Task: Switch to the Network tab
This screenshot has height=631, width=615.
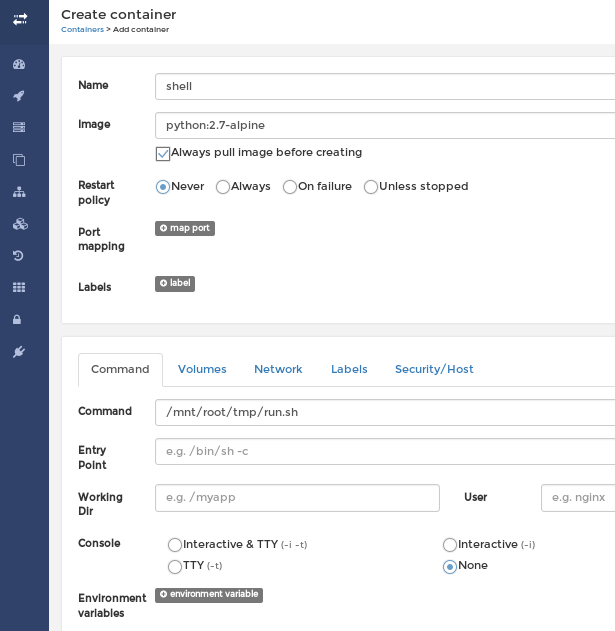Action: 278,369
